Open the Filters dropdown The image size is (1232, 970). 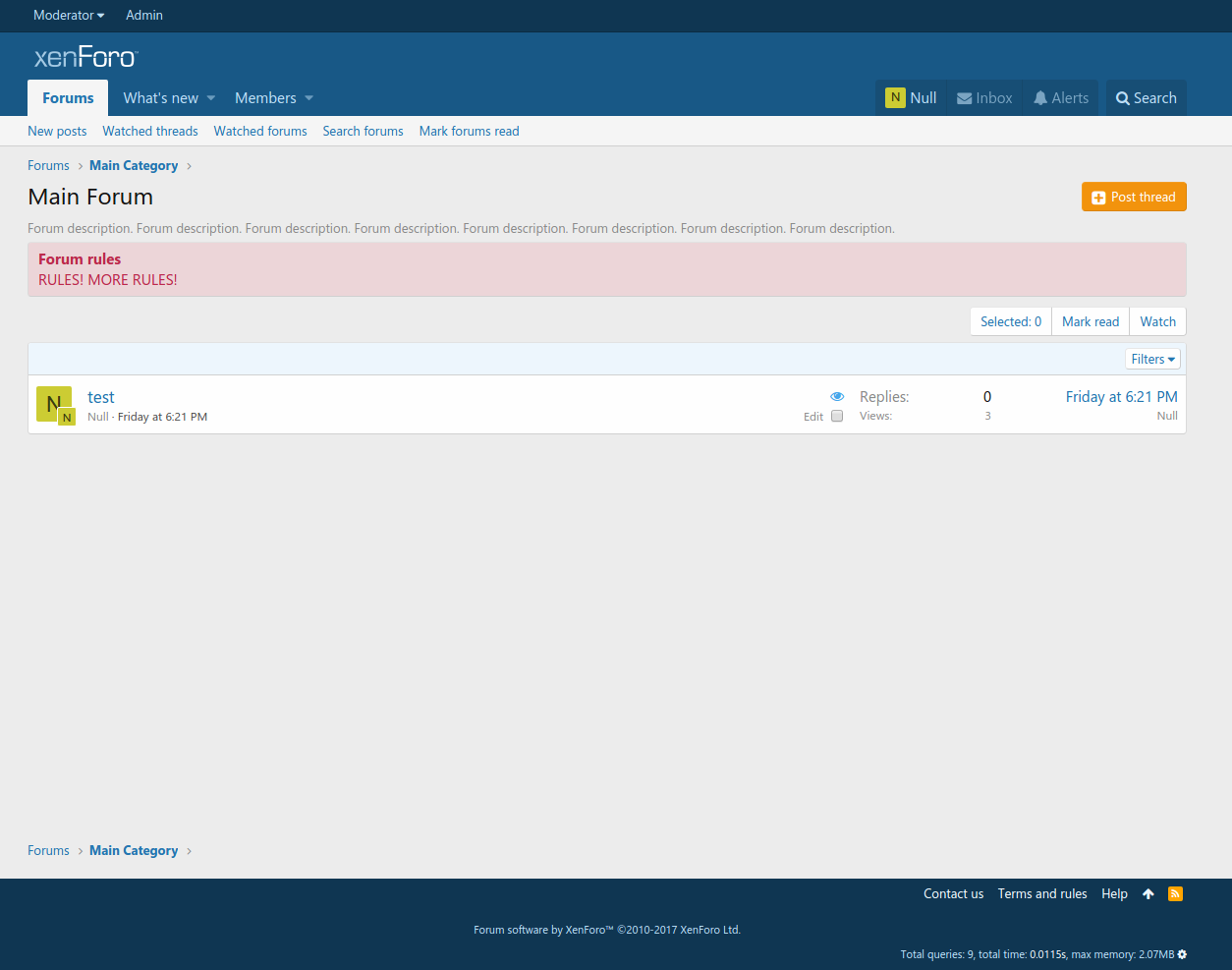click(x=1152, y=359)
